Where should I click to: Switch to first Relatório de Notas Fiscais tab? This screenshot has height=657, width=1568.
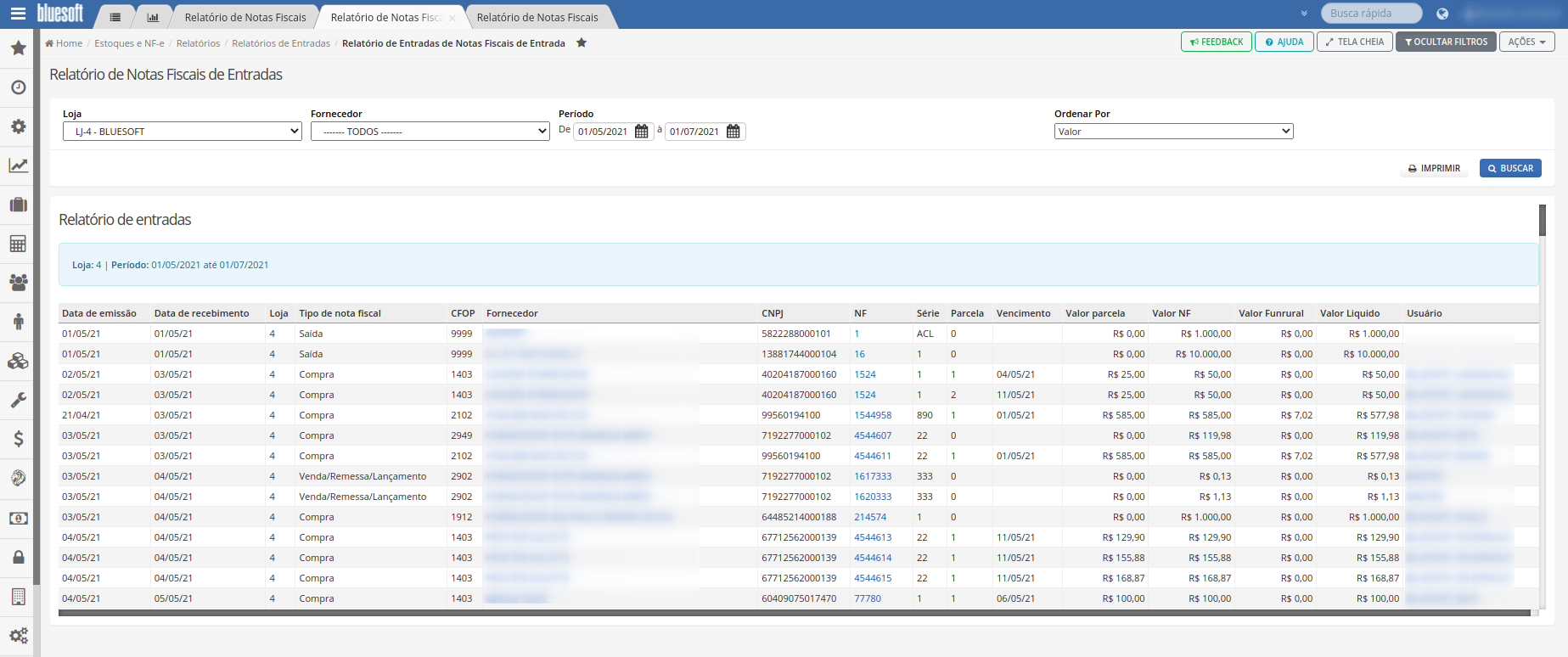pyautogui.click(x=245, y=17)
